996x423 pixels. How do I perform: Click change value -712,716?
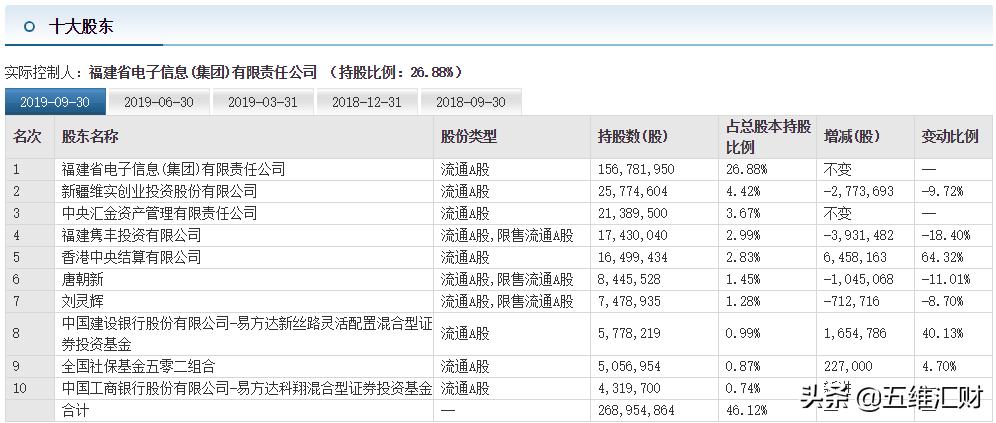click(851, 301)
